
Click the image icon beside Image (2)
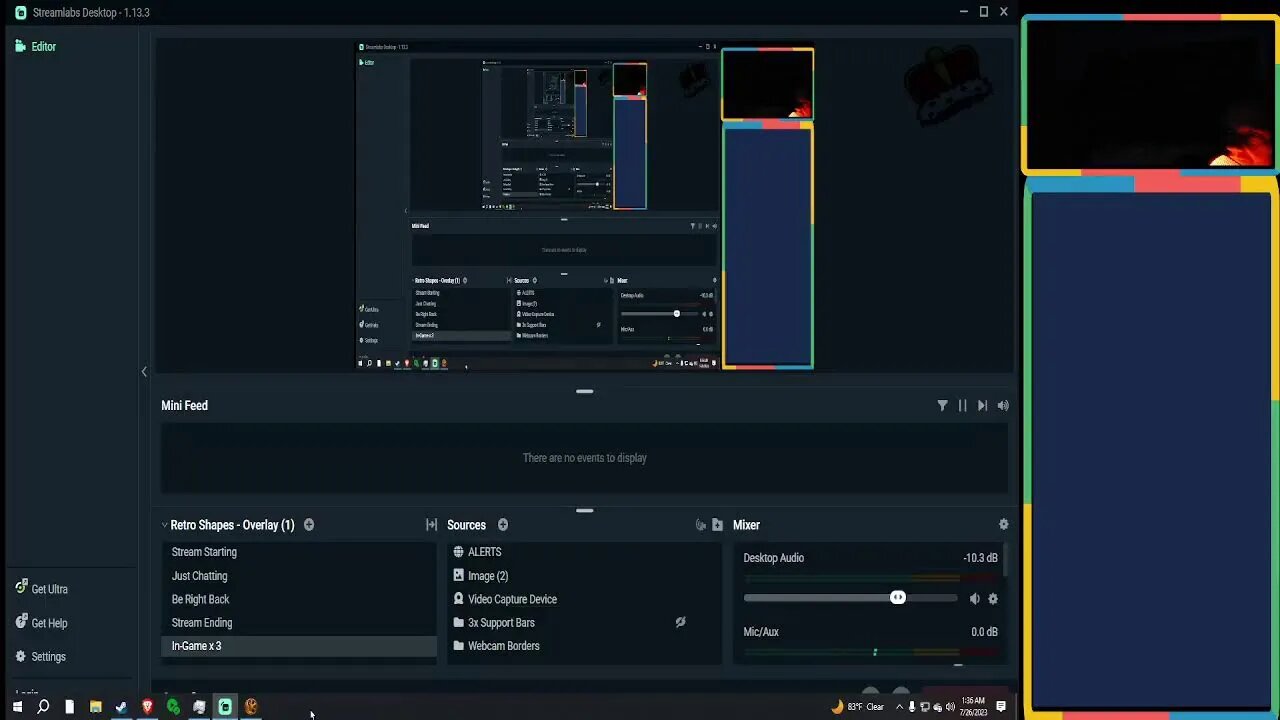459,576
